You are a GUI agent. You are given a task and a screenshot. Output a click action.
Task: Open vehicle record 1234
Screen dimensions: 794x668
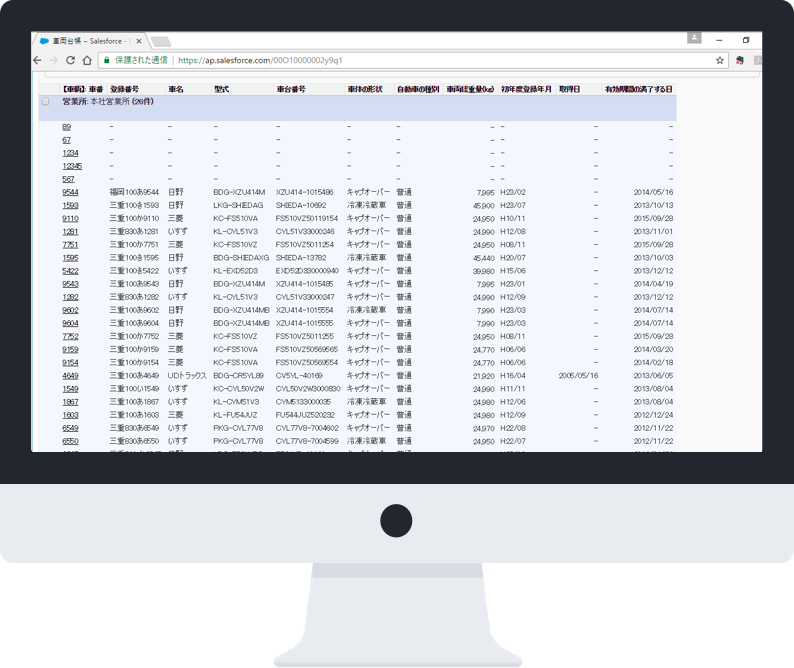point(70,153)
